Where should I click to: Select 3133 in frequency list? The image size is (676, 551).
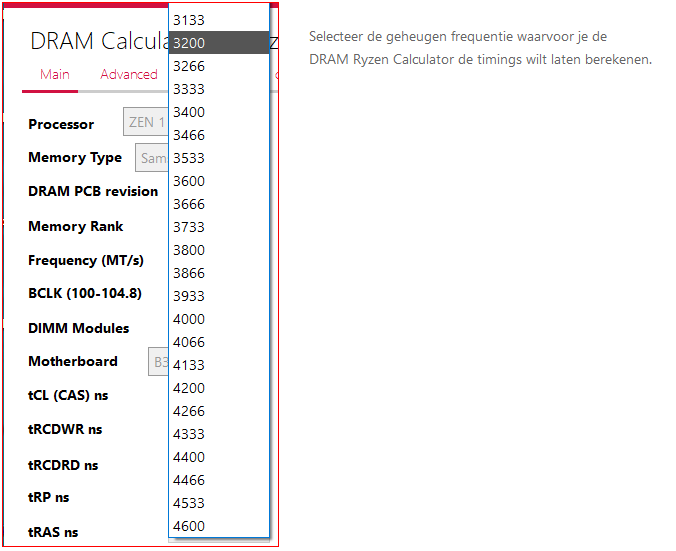219,20
